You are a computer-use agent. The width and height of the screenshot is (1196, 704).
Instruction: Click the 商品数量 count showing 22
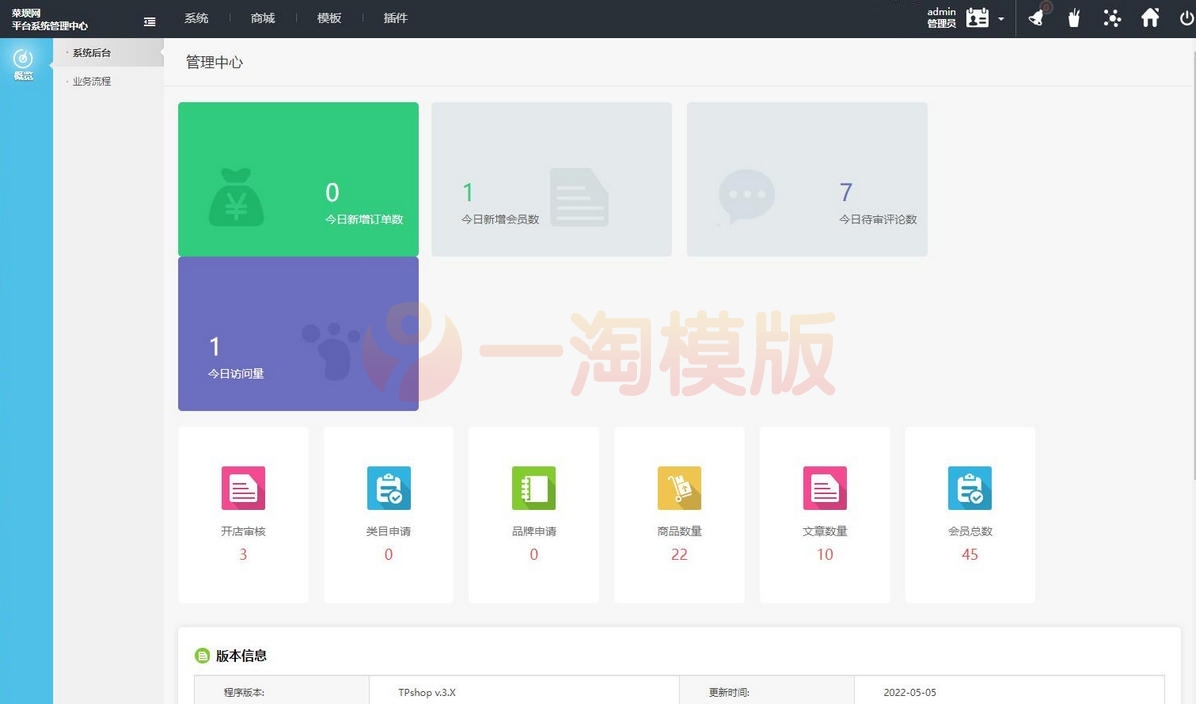(679, 554)
